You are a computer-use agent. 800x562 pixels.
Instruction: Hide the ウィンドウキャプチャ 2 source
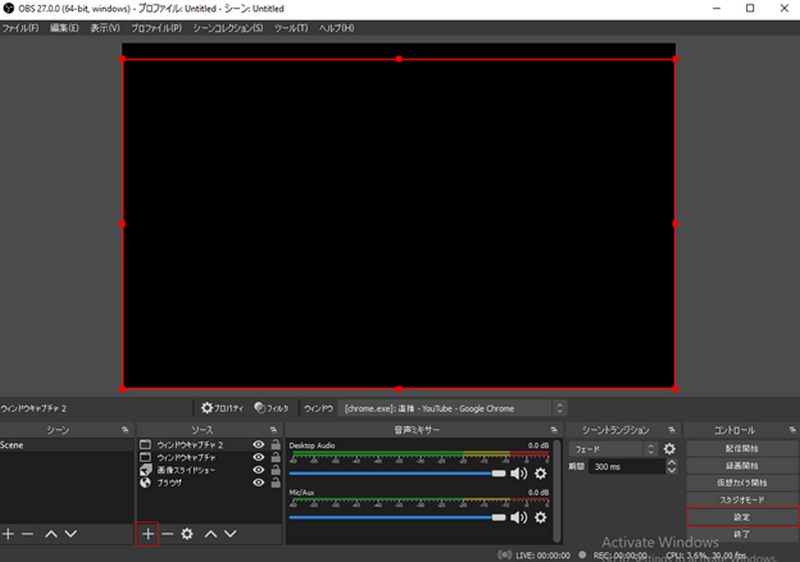(x=259, y=445)
